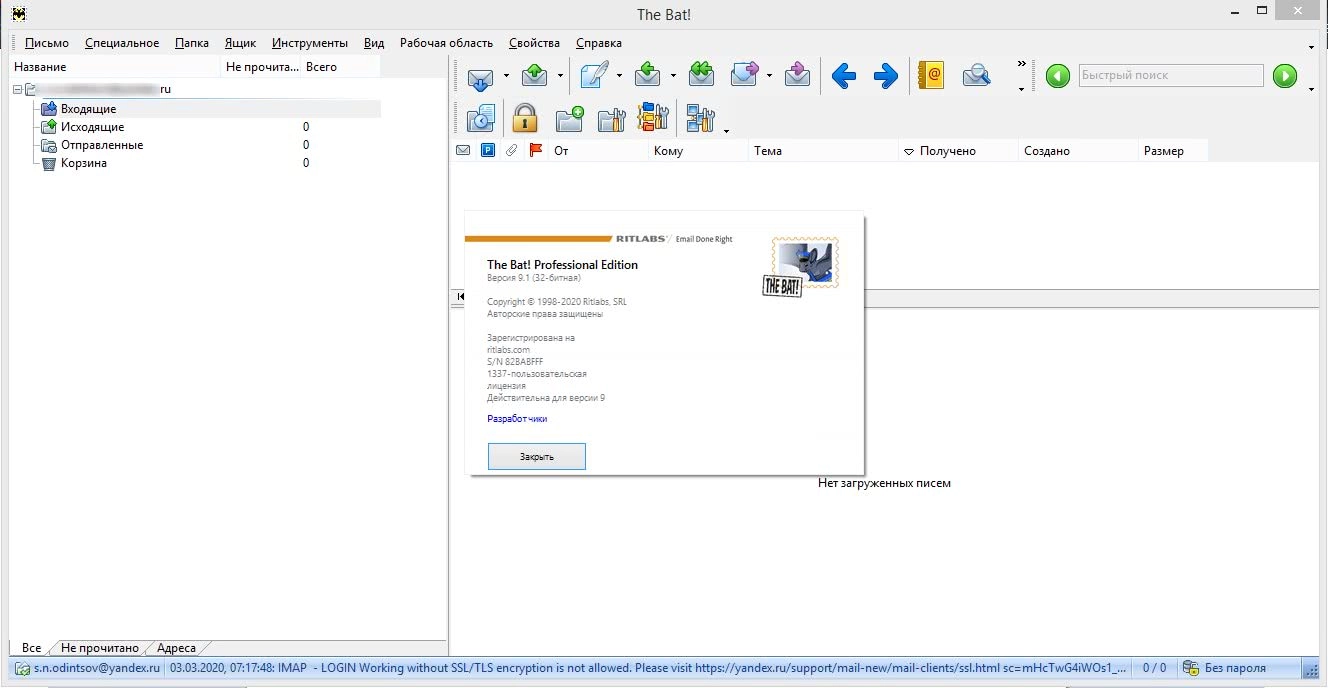
Task: Open the Справка menu
Action: point(599,43)
